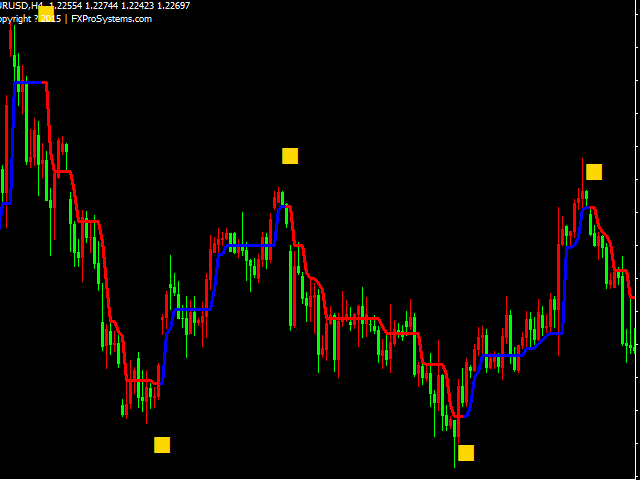Select the yellow sell marker above the middle peak

[x=290, y=156]
